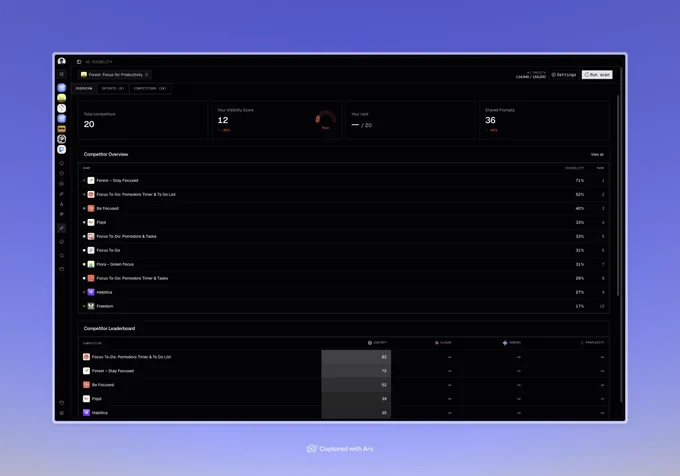Click the Your rank card value

[x=362, y=125]
